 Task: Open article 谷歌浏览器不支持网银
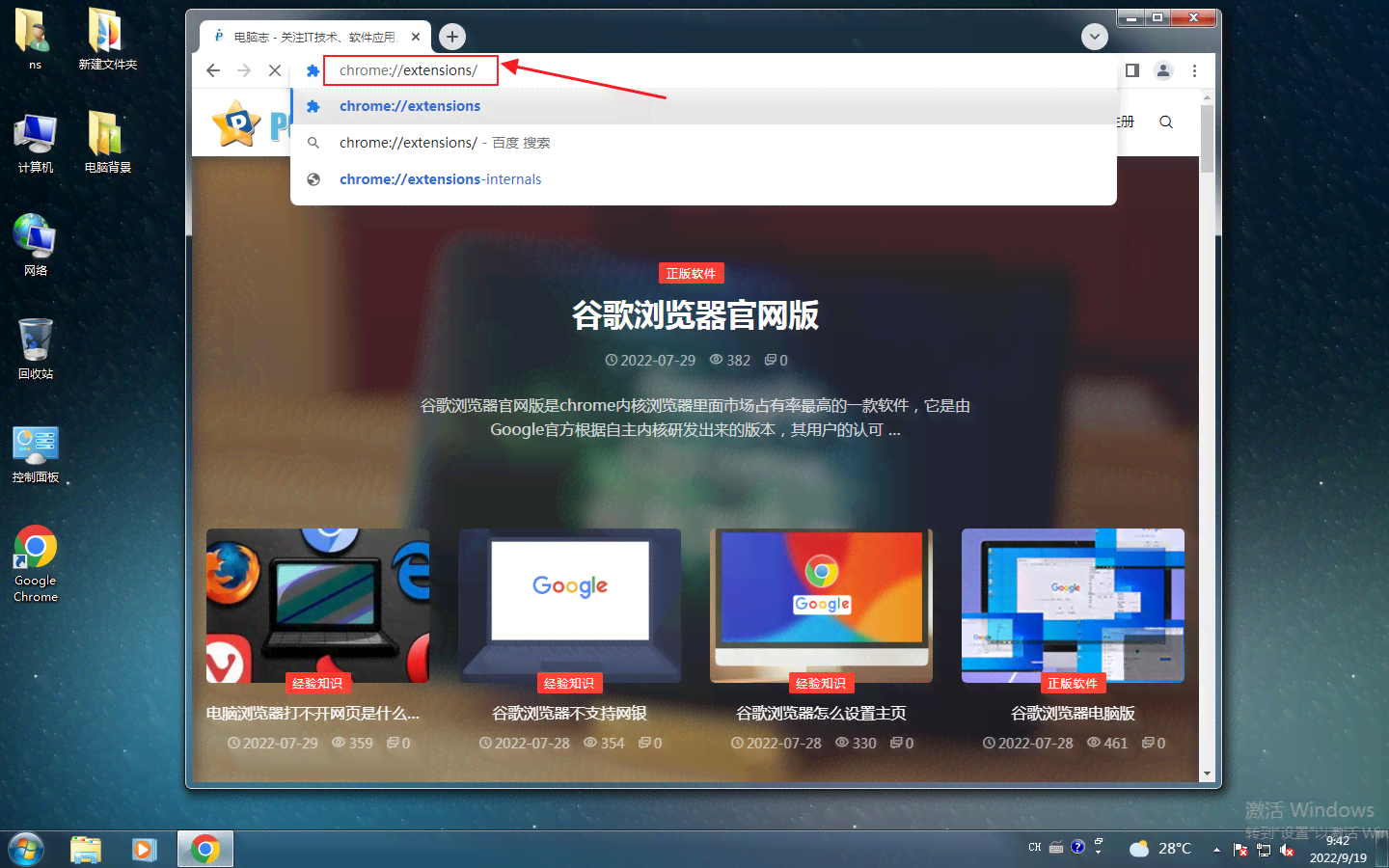(x=569, y=714)
